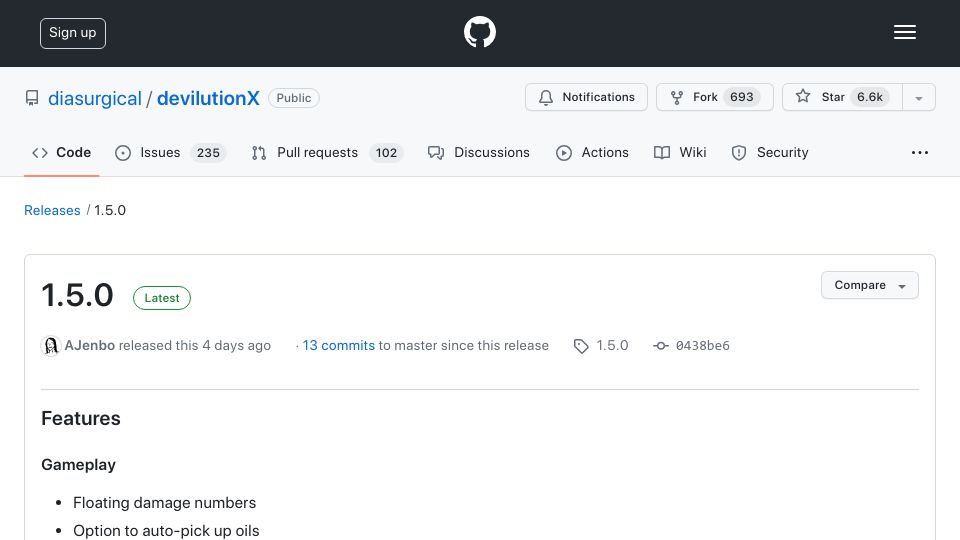
Task: Click the Wiki book icon
Action: tap(662, 153)
